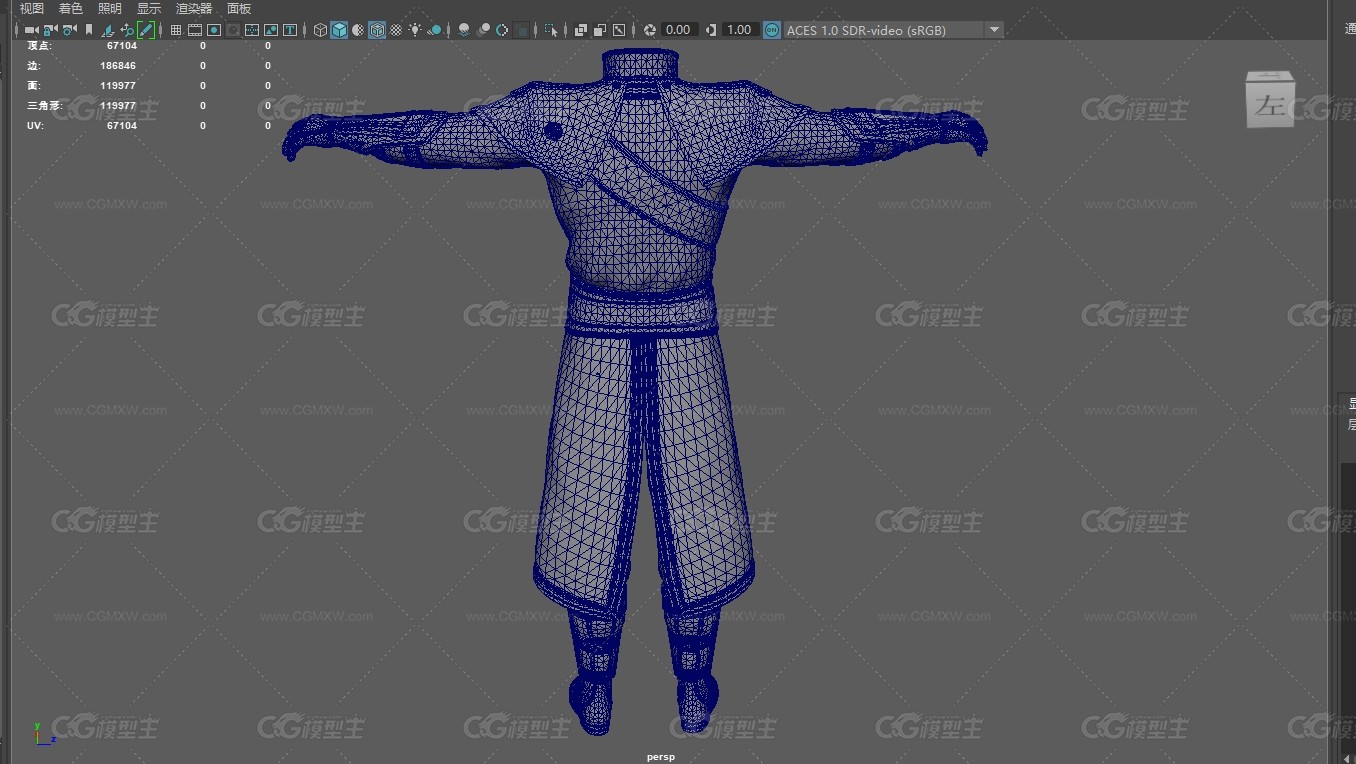Toggle the Lock Camera icon
This screenshot has width=1356, height=764.
pos(50,30)
